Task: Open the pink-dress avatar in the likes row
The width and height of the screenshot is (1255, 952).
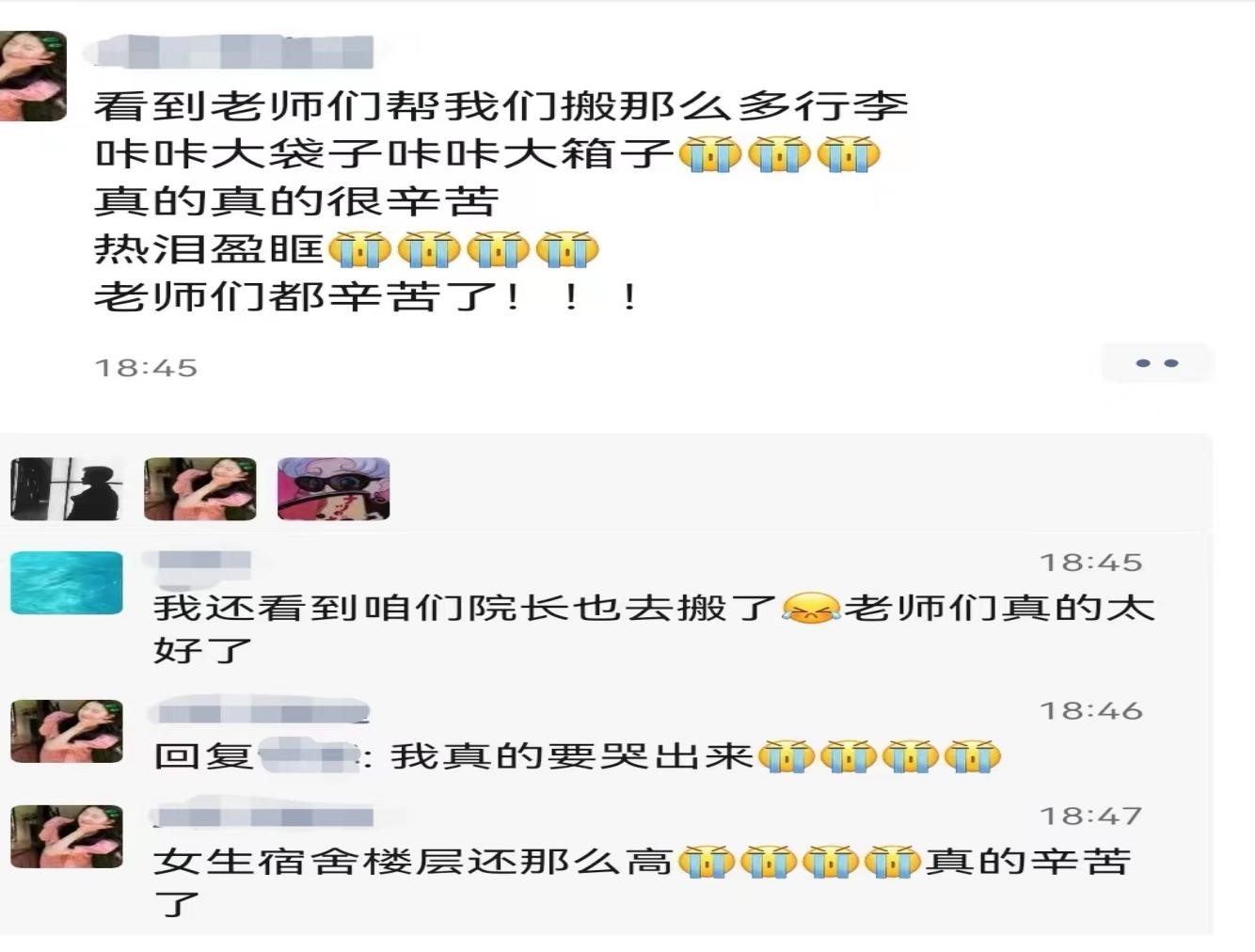Action: [x=199, y=489]
